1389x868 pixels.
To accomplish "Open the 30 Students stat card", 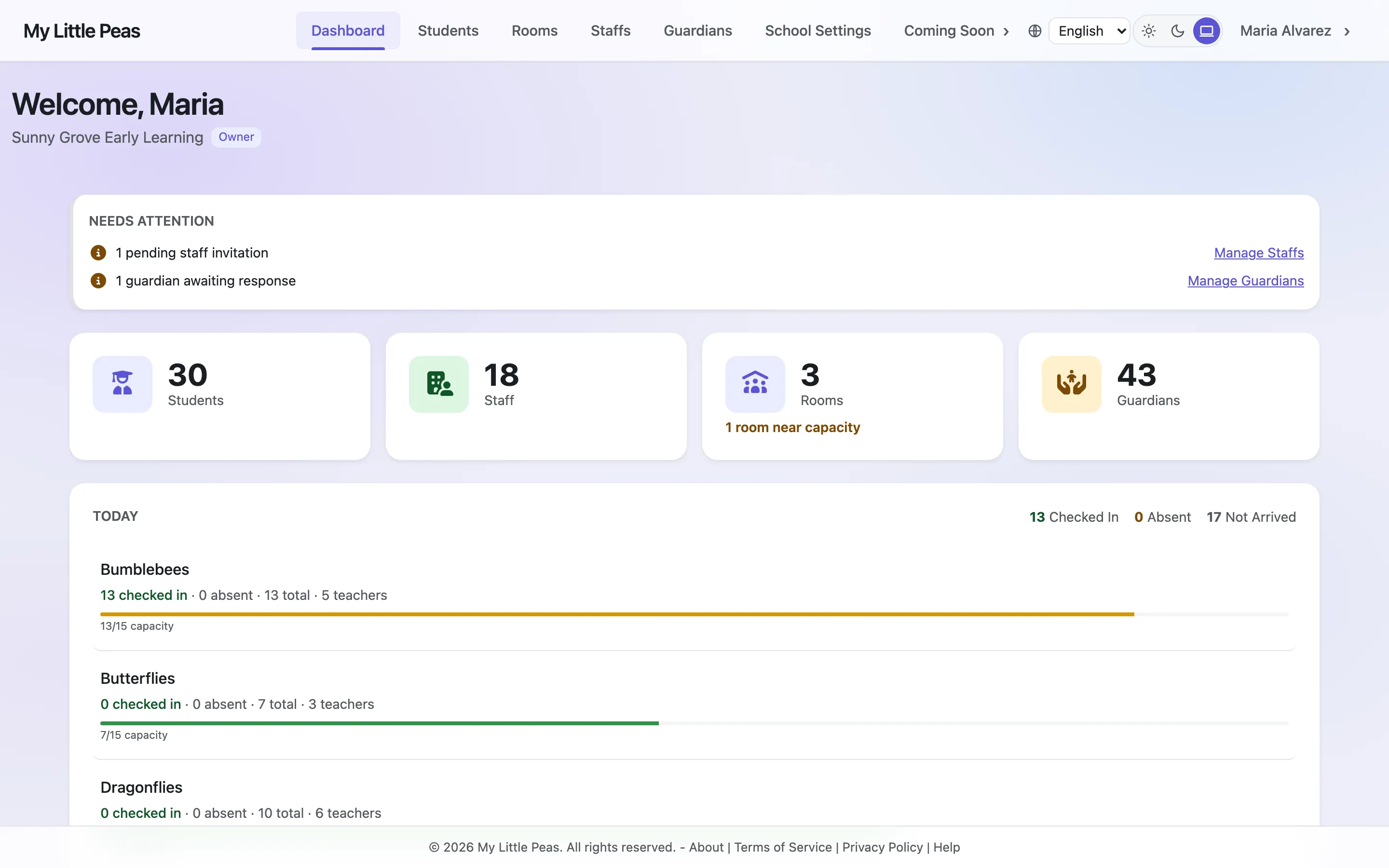I will tap(220, 396).
